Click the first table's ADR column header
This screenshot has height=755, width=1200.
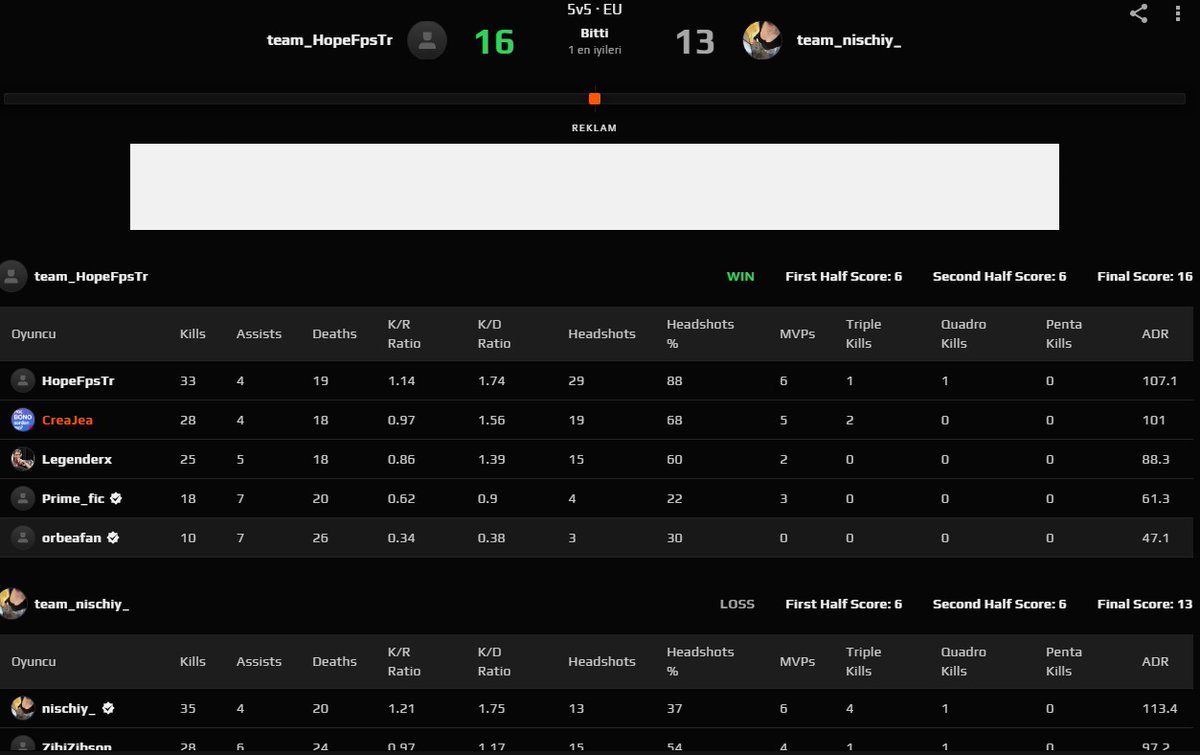point(1155,334)
